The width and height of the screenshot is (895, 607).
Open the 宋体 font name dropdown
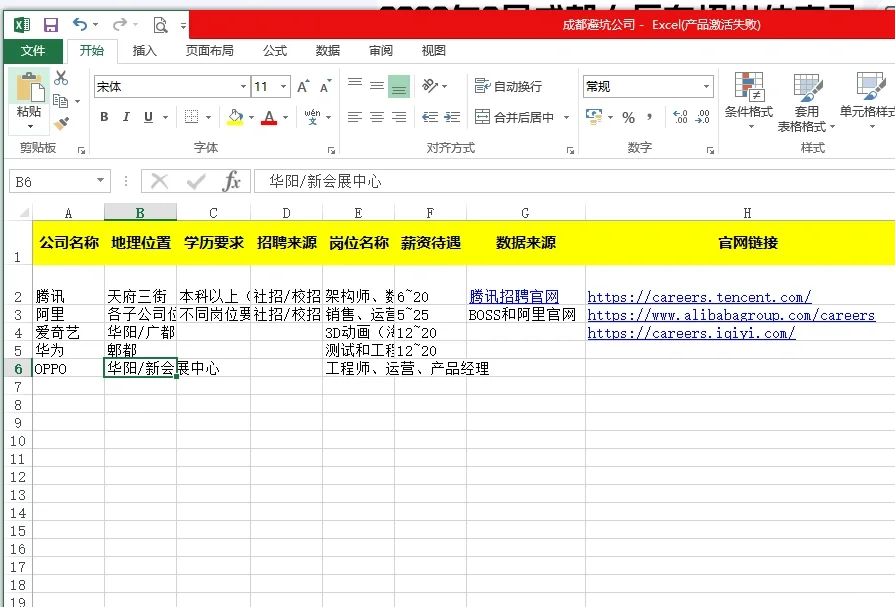click(x=243, y=87)
